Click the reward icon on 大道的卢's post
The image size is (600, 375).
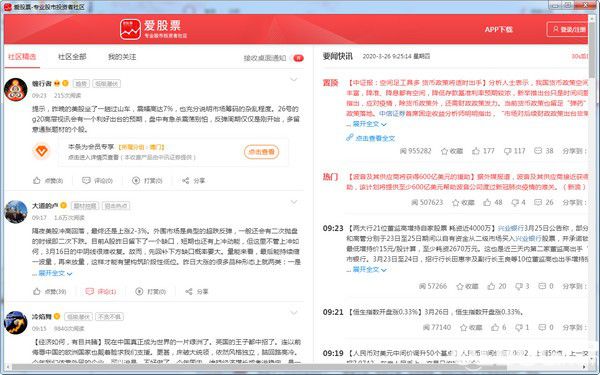pyautogui.click(x=139, y=291)
